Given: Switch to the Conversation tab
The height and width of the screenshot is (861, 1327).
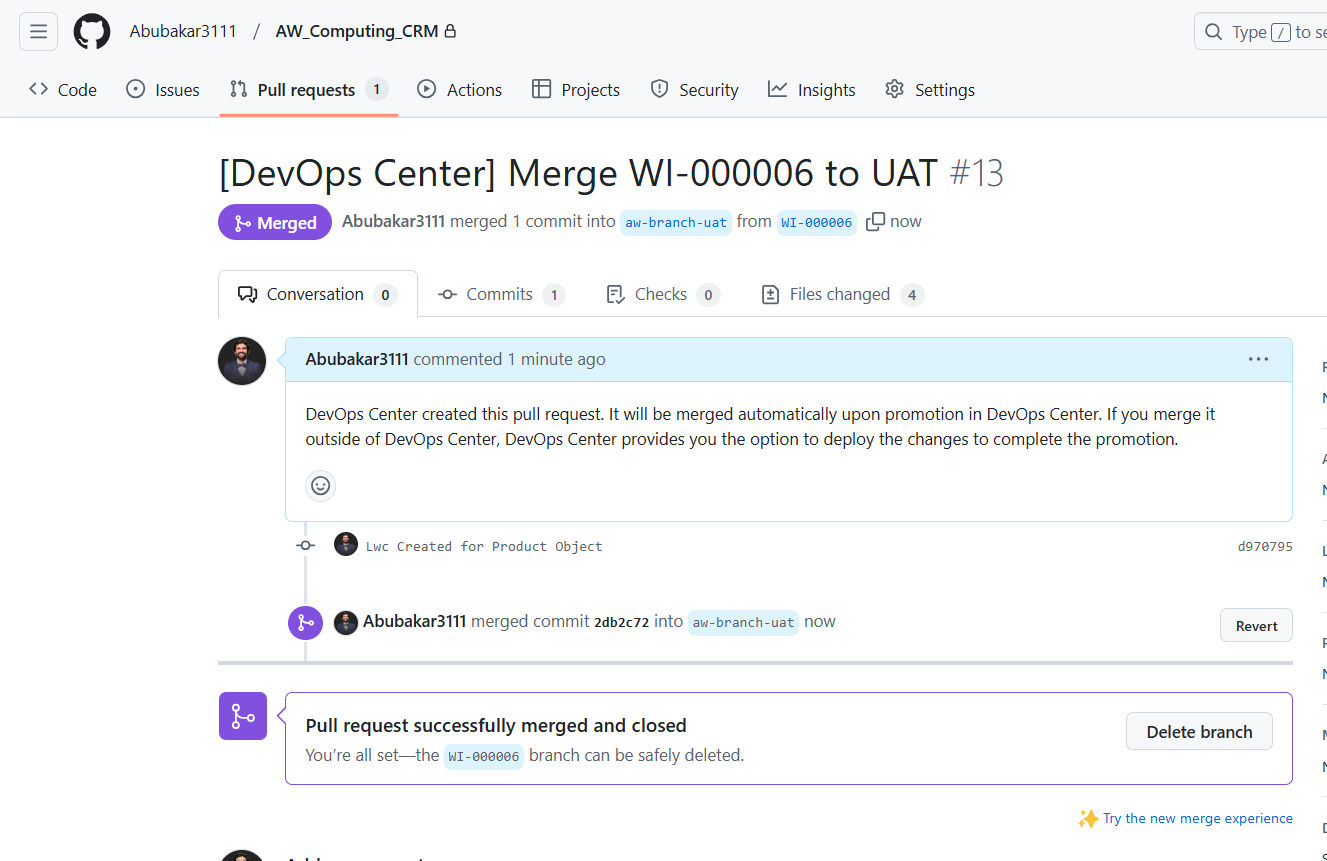Looking at the screenshot, I should (317, 294).
